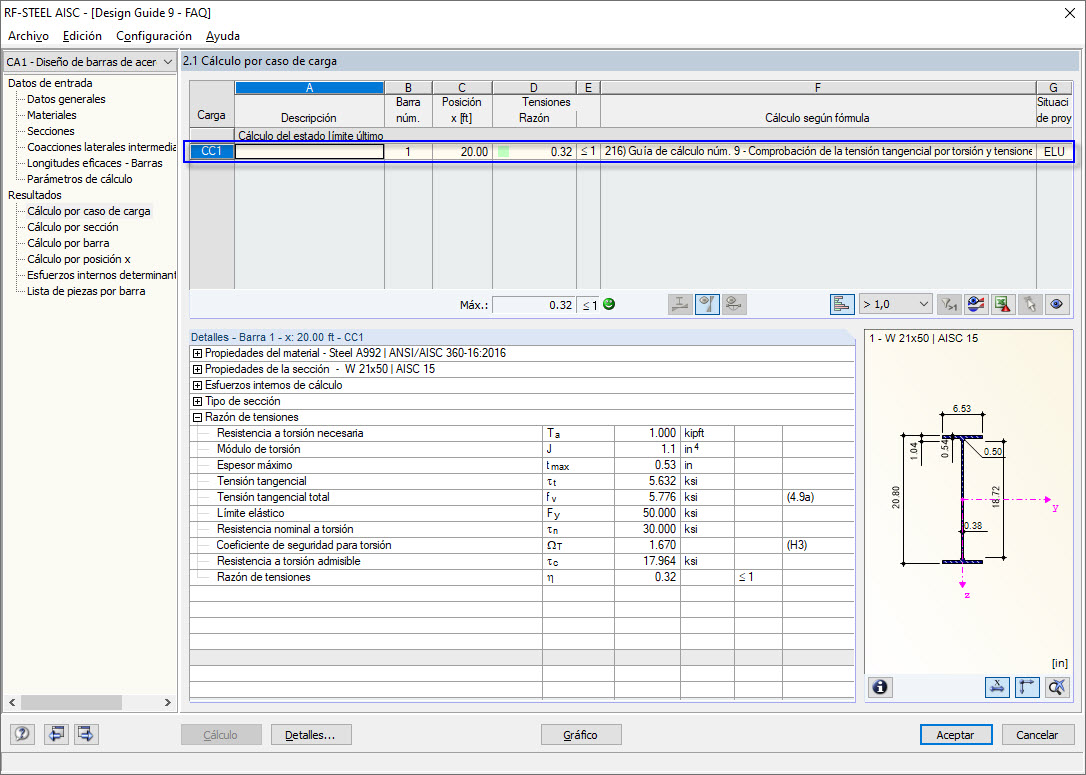This screenshot has height=775, width=1086.
Task: Collapse Razón de tensiones section
Action: click(197, 417)
